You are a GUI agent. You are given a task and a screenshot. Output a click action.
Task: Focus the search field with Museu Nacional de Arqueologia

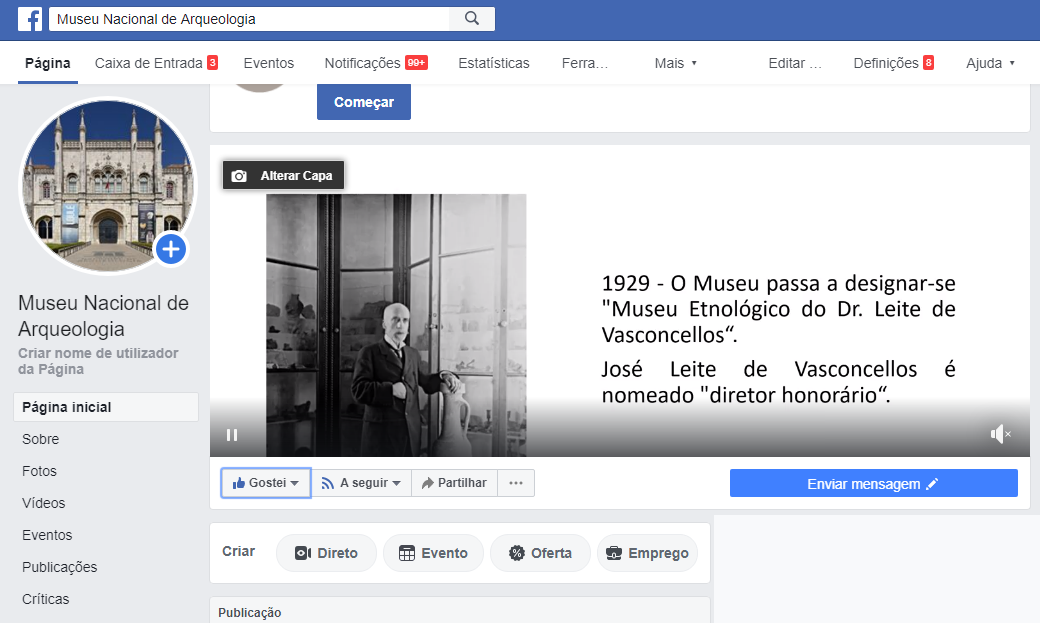click(249, 19)
